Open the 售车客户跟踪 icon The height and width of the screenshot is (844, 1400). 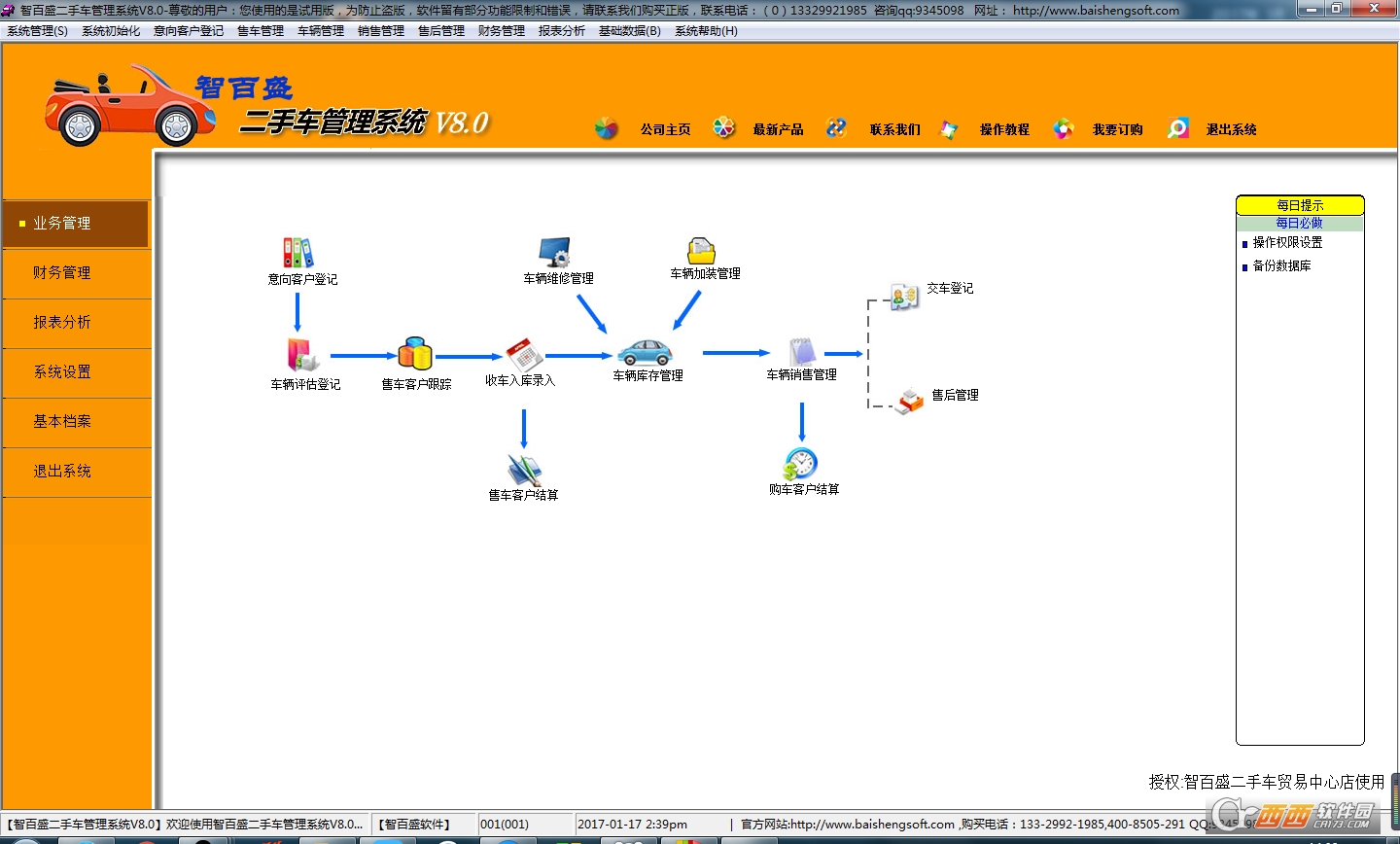tap(415, 354)
